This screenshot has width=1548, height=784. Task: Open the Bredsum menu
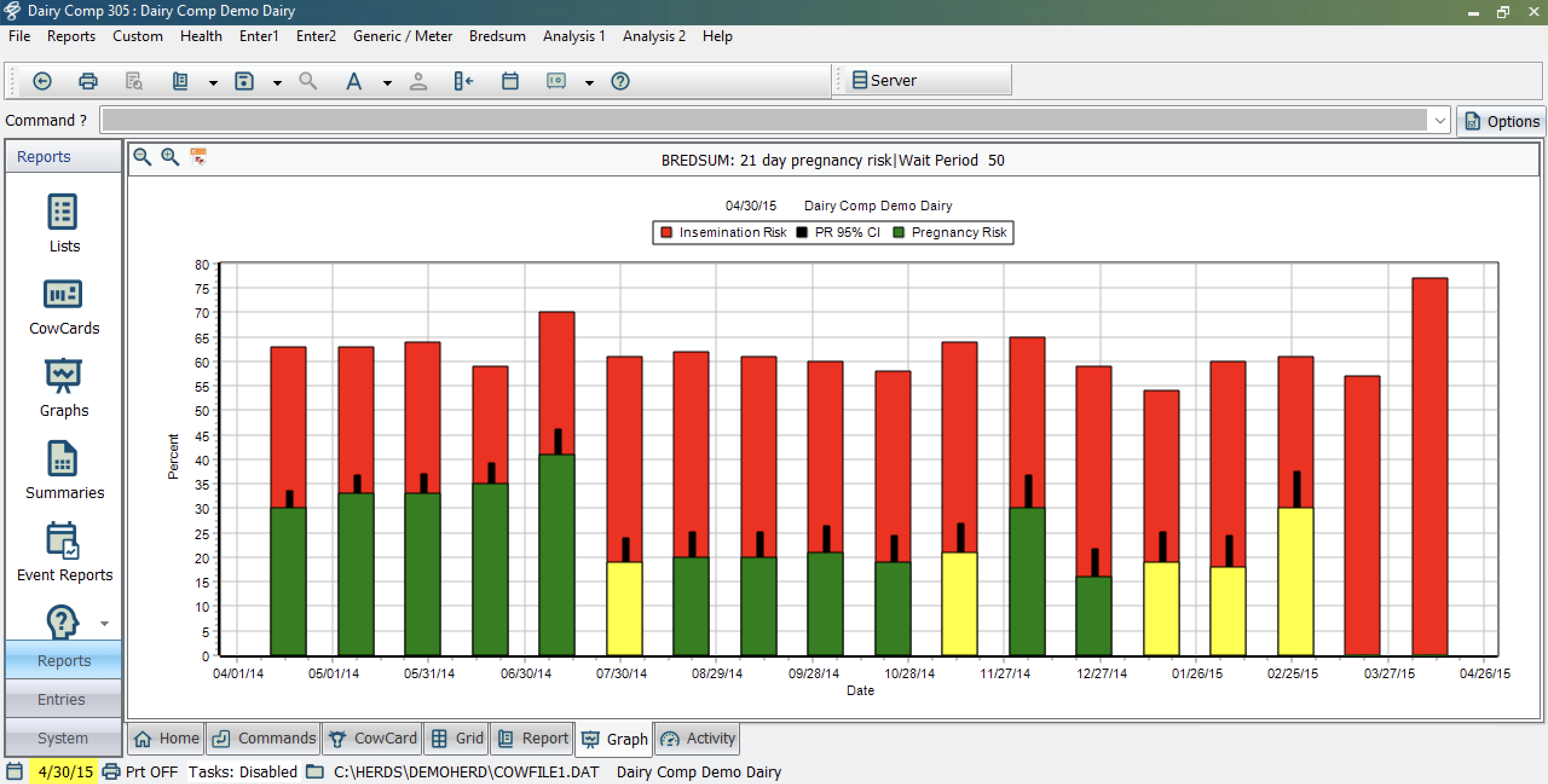coord(497,36)
